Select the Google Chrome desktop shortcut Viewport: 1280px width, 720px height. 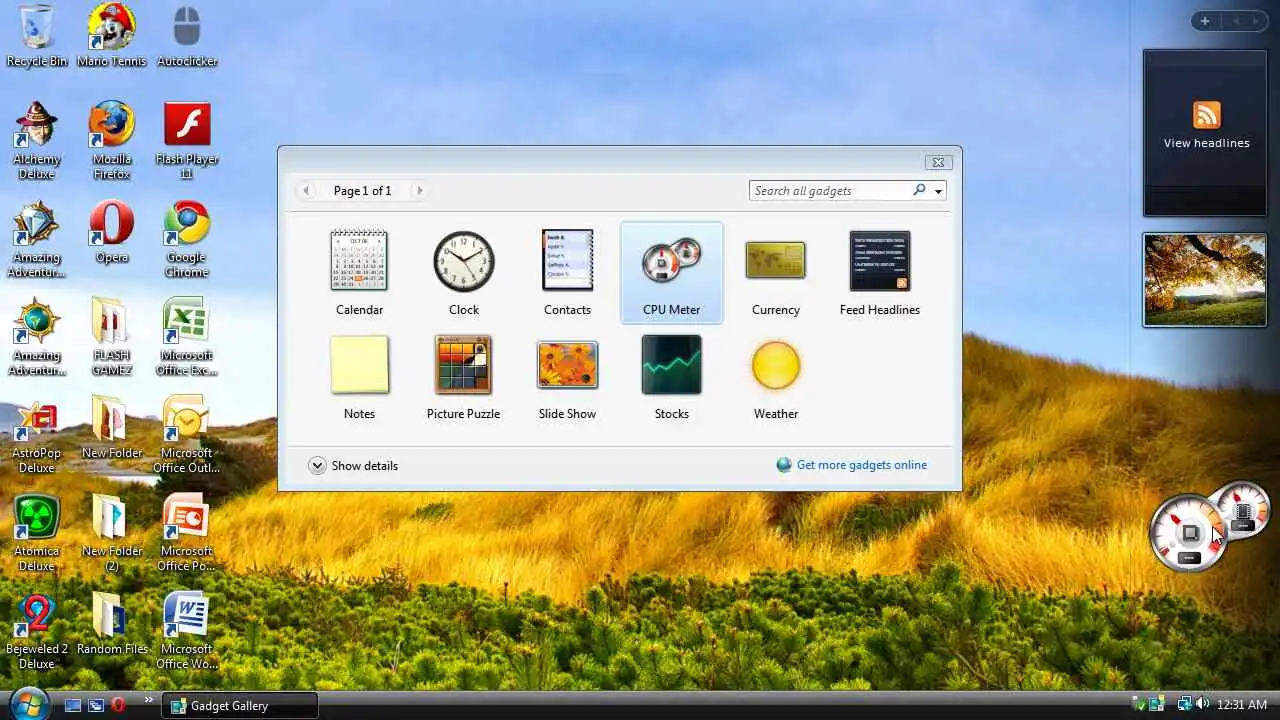click(187, 238)
